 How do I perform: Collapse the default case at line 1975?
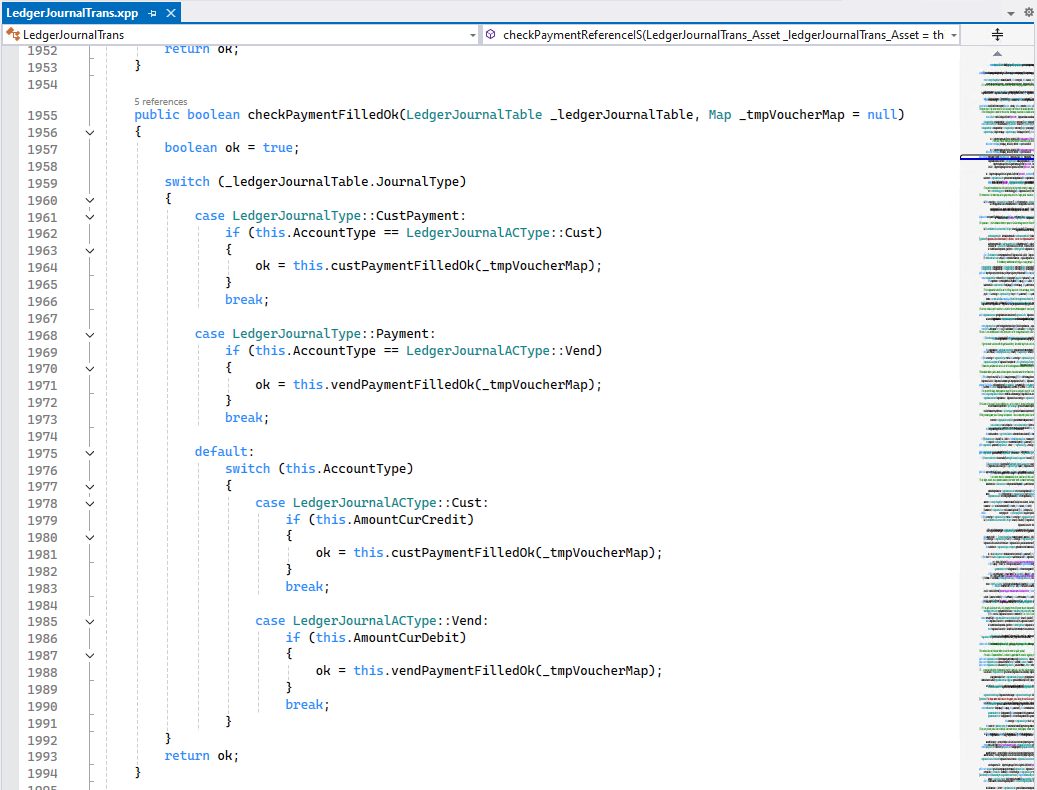90,454
